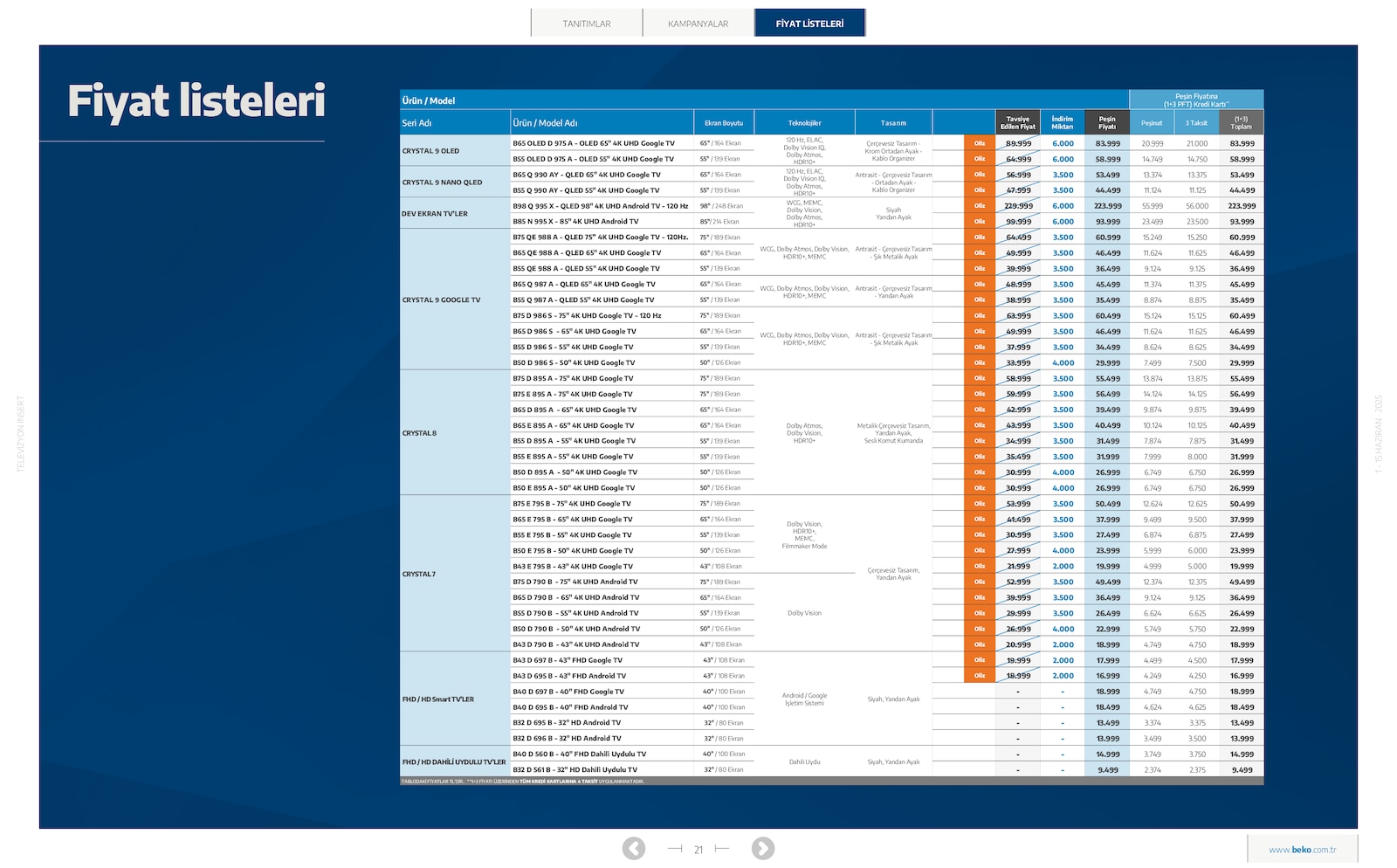Click the page number 21 indicator

click(x=698, y=850)
